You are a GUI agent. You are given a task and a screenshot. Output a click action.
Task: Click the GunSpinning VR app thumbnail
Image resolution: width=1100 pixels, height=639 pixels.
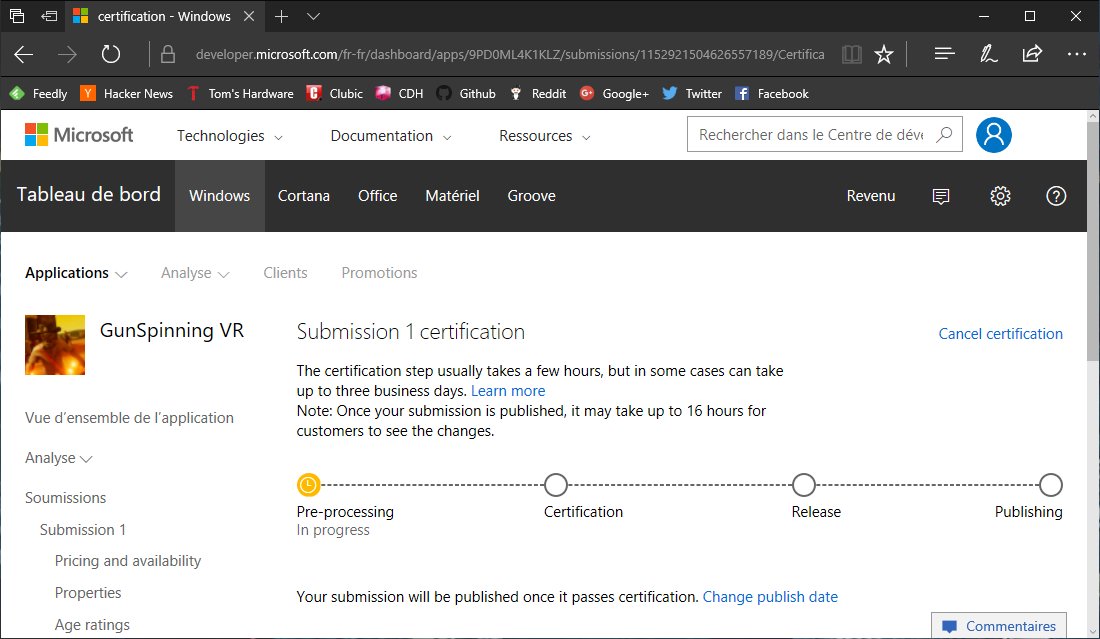click(x=55, y=344)
